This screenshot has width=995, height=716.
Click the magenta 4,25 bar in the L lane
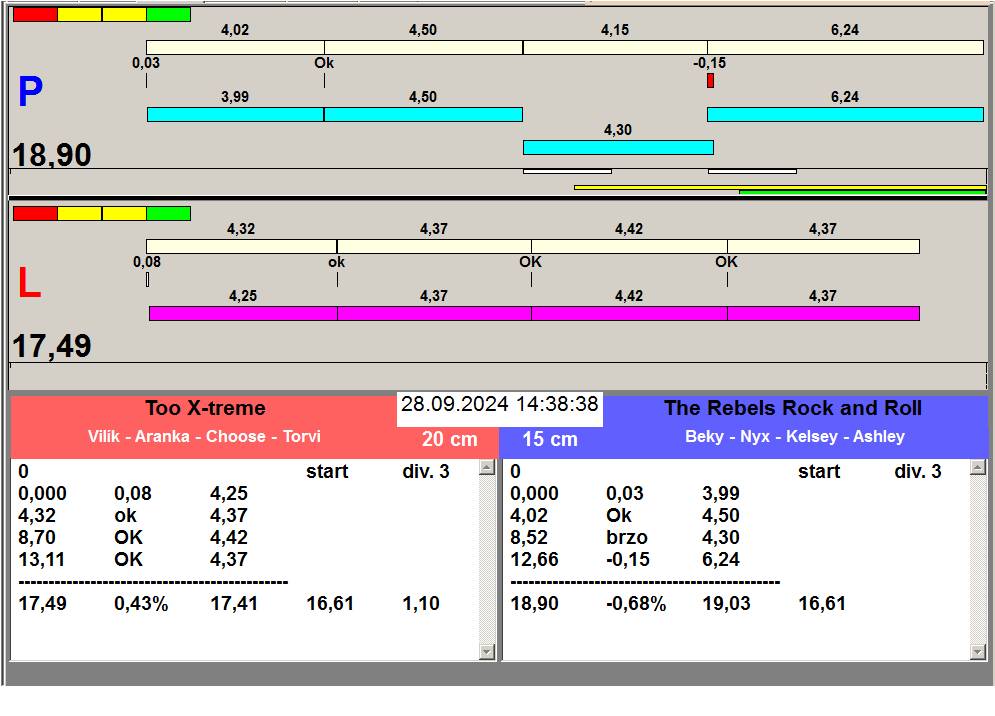tap(243, 313)
